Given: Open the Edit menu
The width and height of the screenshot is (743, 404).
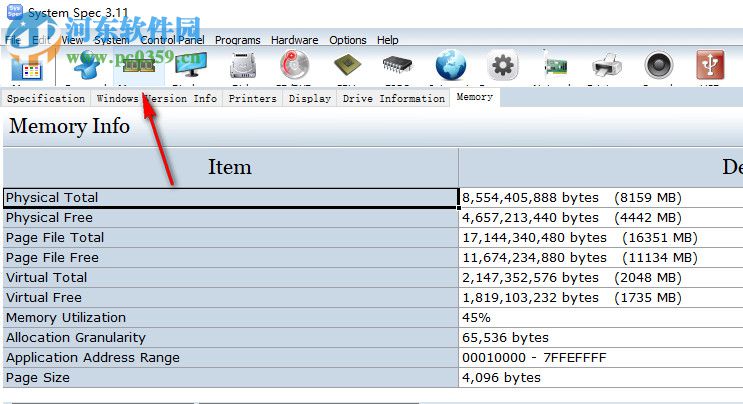Looking at the screenshot, I should (41, 40).
